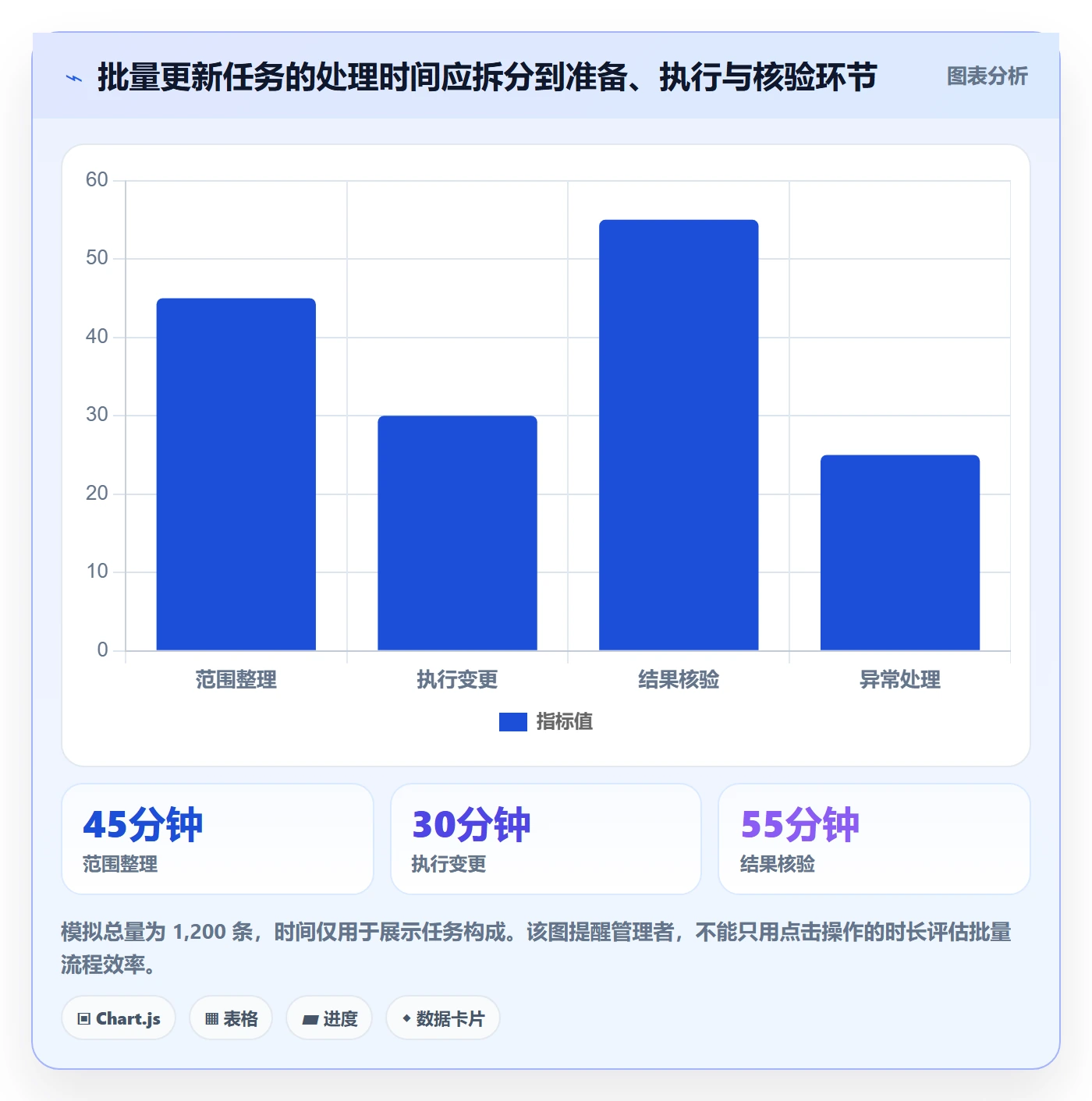Click the grid icon on 表格 chip
This screenshot has height=1101, width=1092.
pyautogui.click(x=211, y=1019)
